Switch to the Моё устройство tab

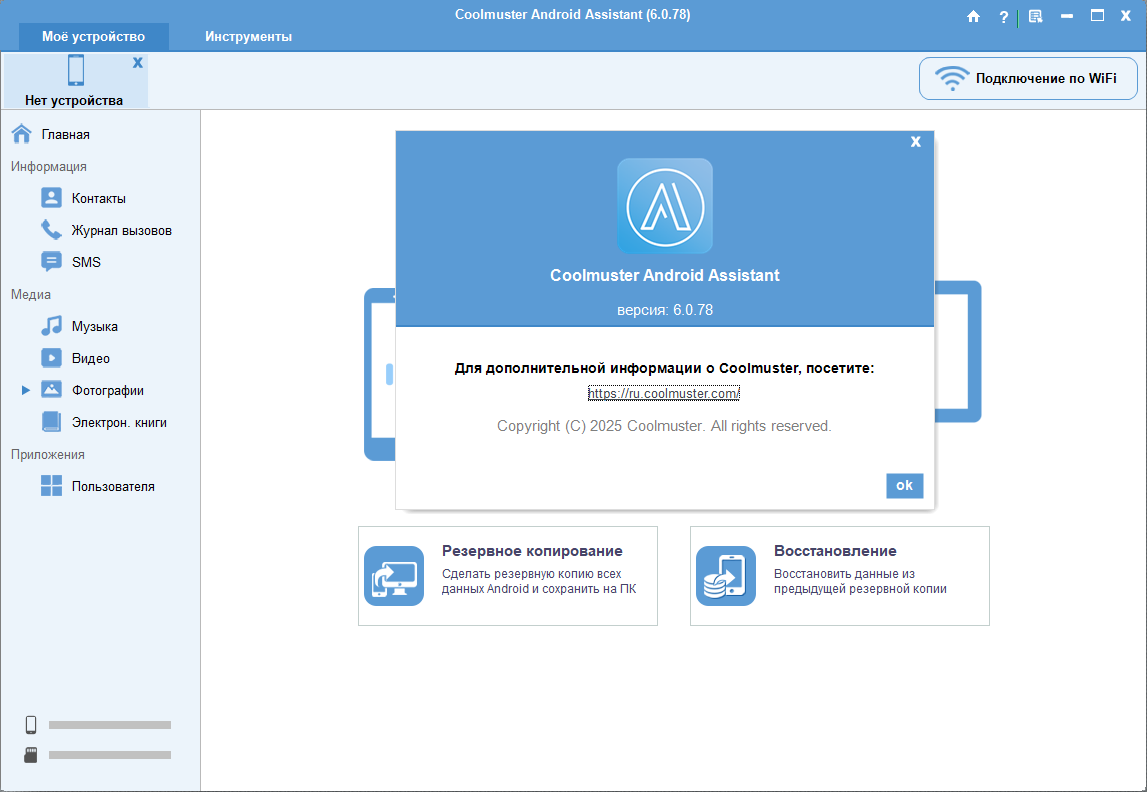[x=94, y=37]
